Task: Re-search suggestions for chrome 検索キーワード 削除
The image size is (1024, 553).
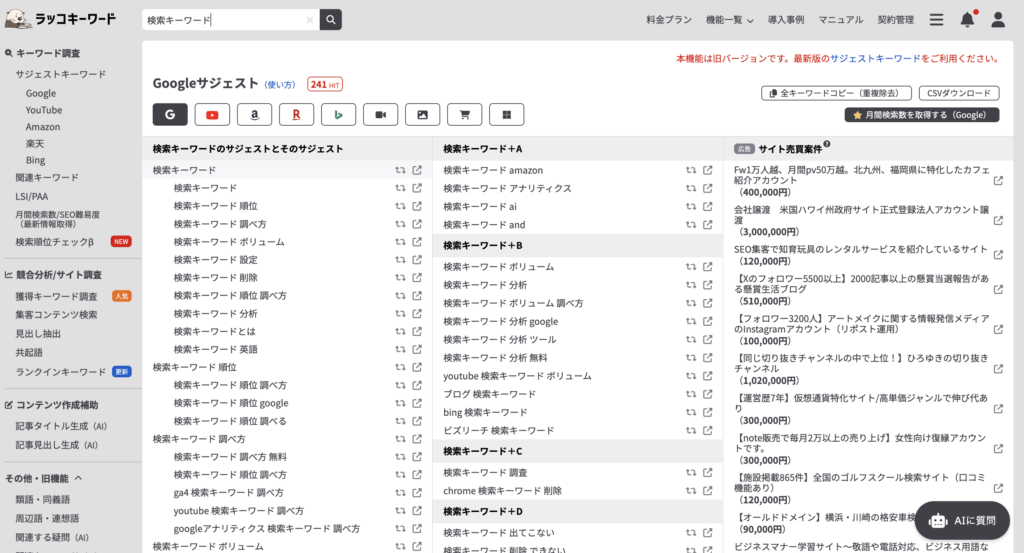Action: pos(690,490)
